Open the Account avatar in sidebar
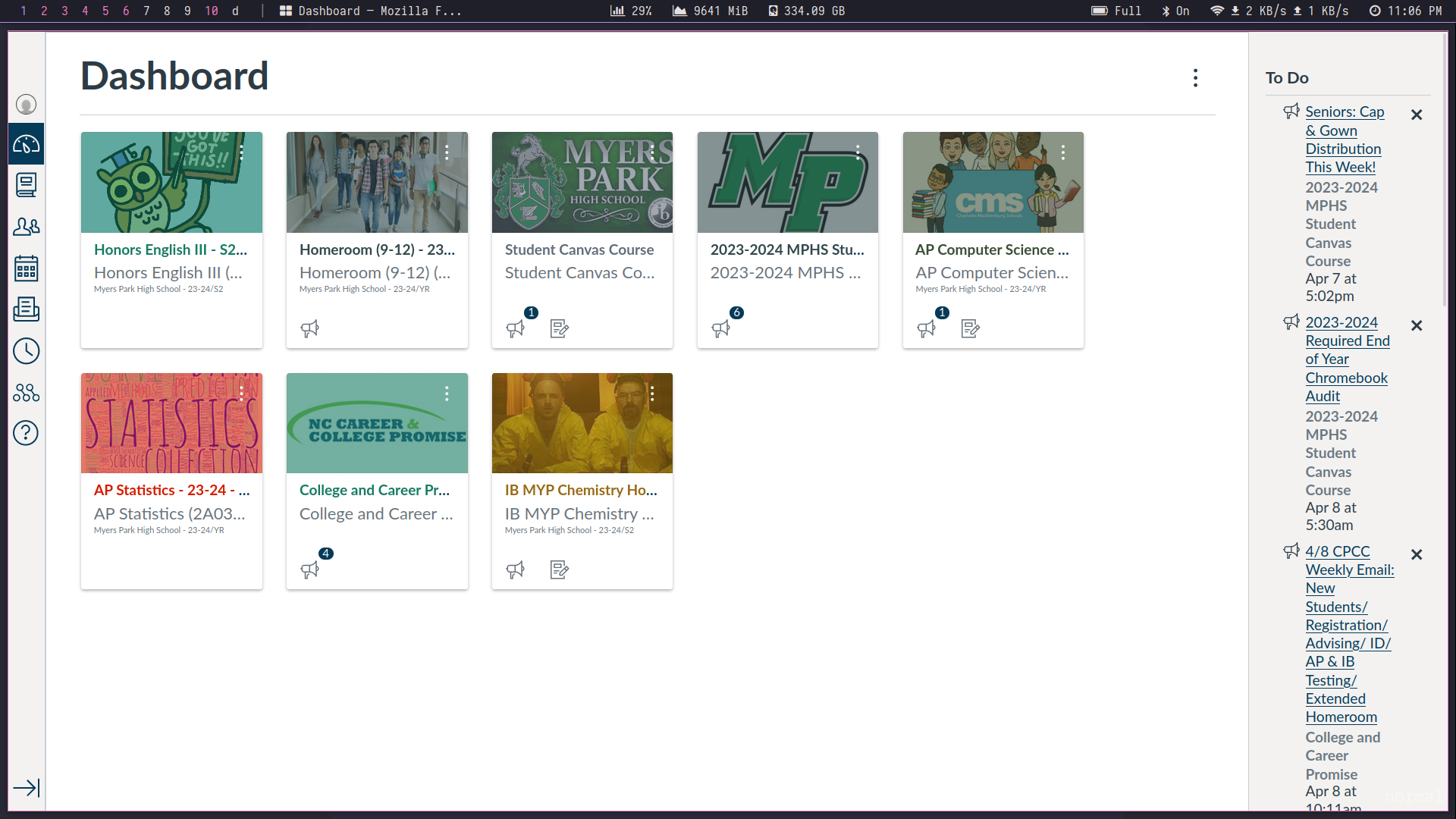The image size is (1456, 819). tap(26, 105)
